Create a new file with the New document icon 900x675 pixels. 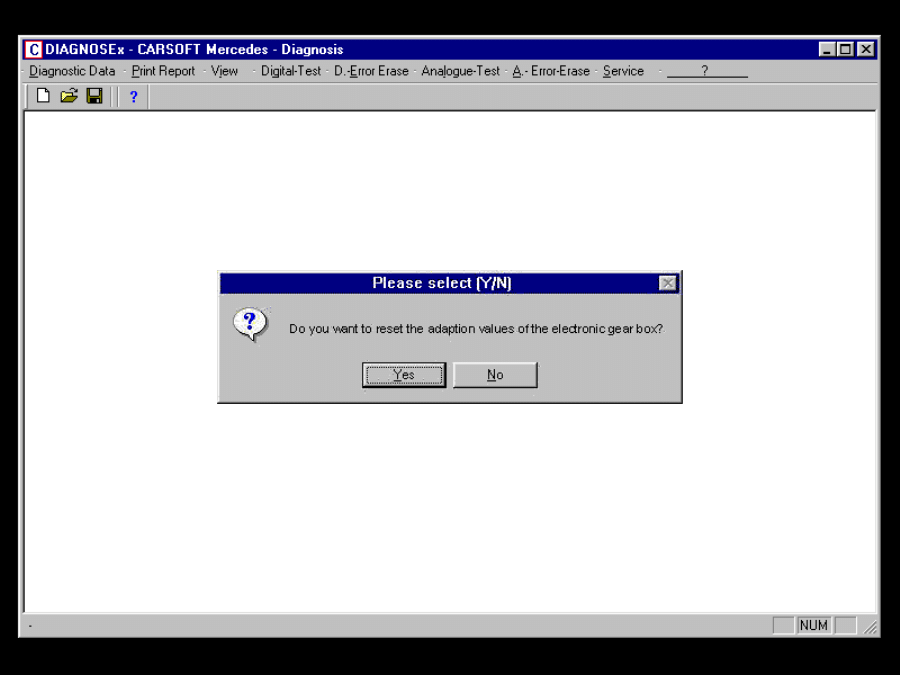point(42,96)
